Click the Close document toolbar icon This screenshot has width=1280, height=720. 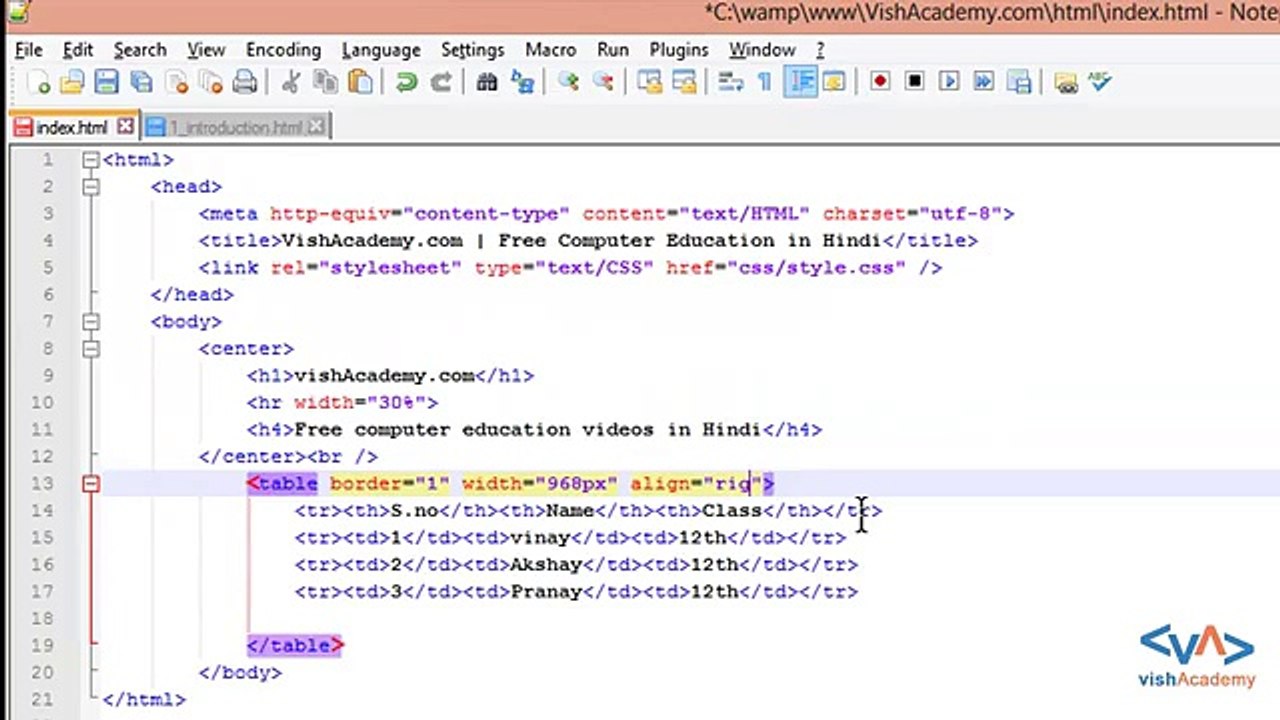176,82
